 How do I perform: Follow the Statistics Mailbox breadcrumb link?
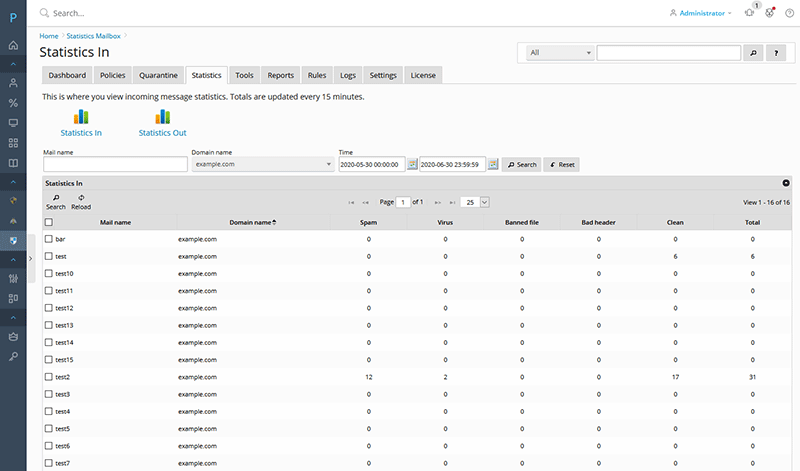(x=93, y=36)
